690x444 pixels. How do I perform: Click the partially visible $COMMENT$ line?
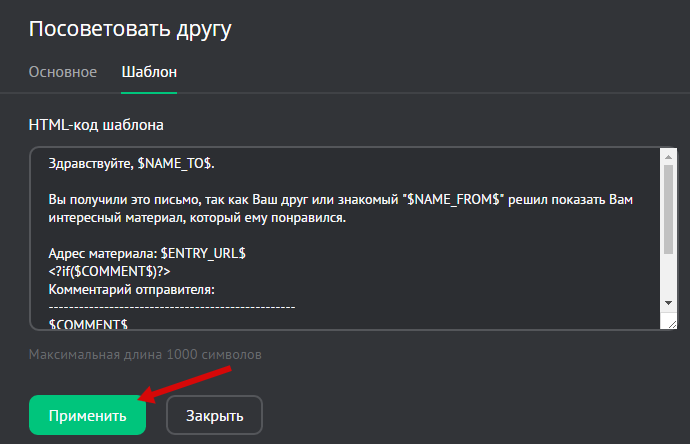(88, 324)
